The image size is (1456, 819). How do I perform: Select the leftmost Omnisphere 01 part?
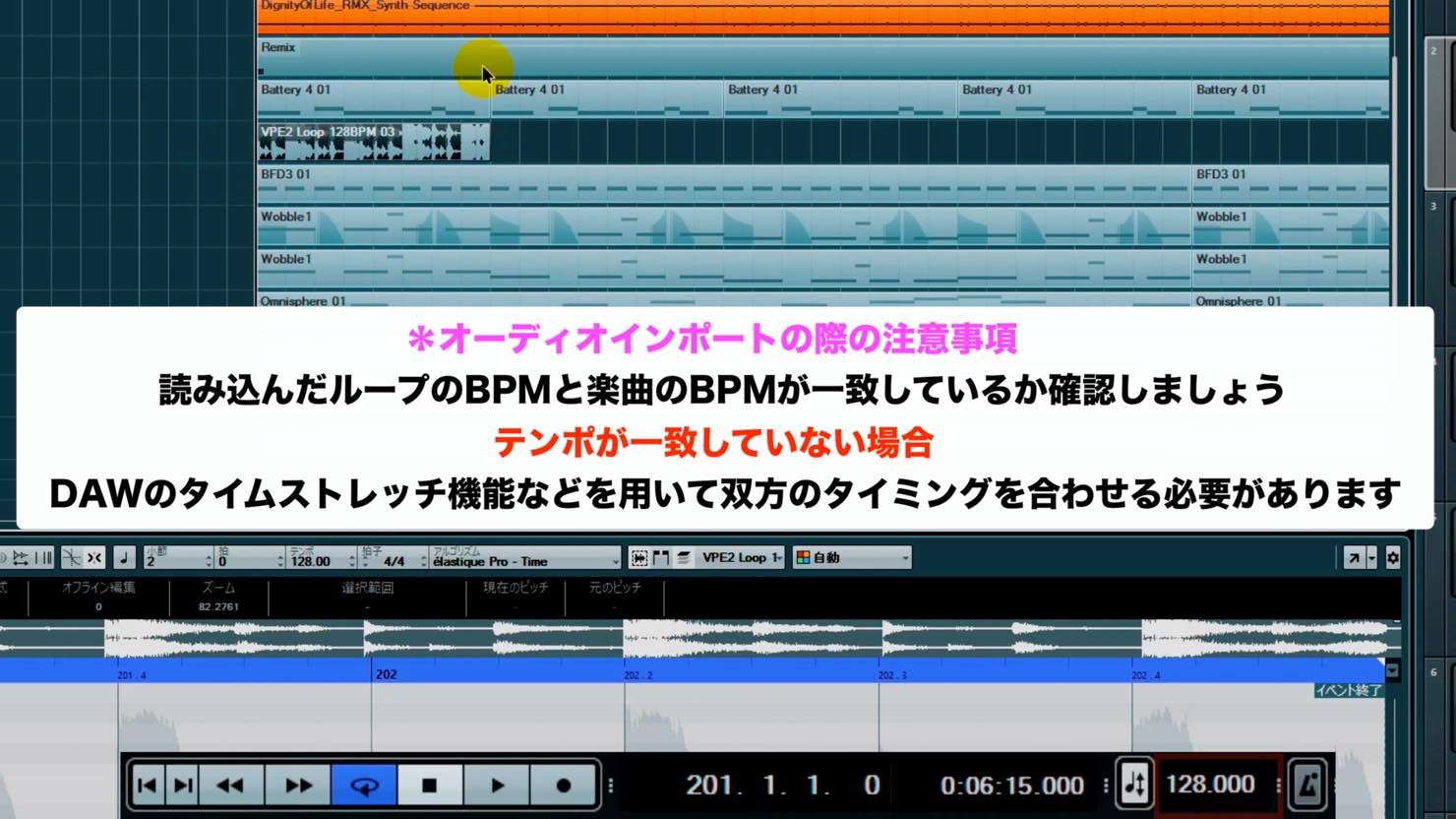pos(724,300)
